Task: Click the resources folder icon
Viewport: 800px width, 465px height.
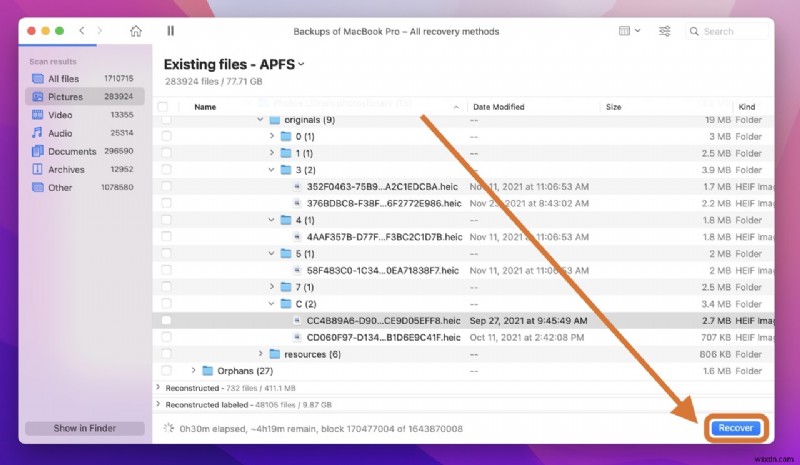Action: pyautogui.click(x=274, y=354)
